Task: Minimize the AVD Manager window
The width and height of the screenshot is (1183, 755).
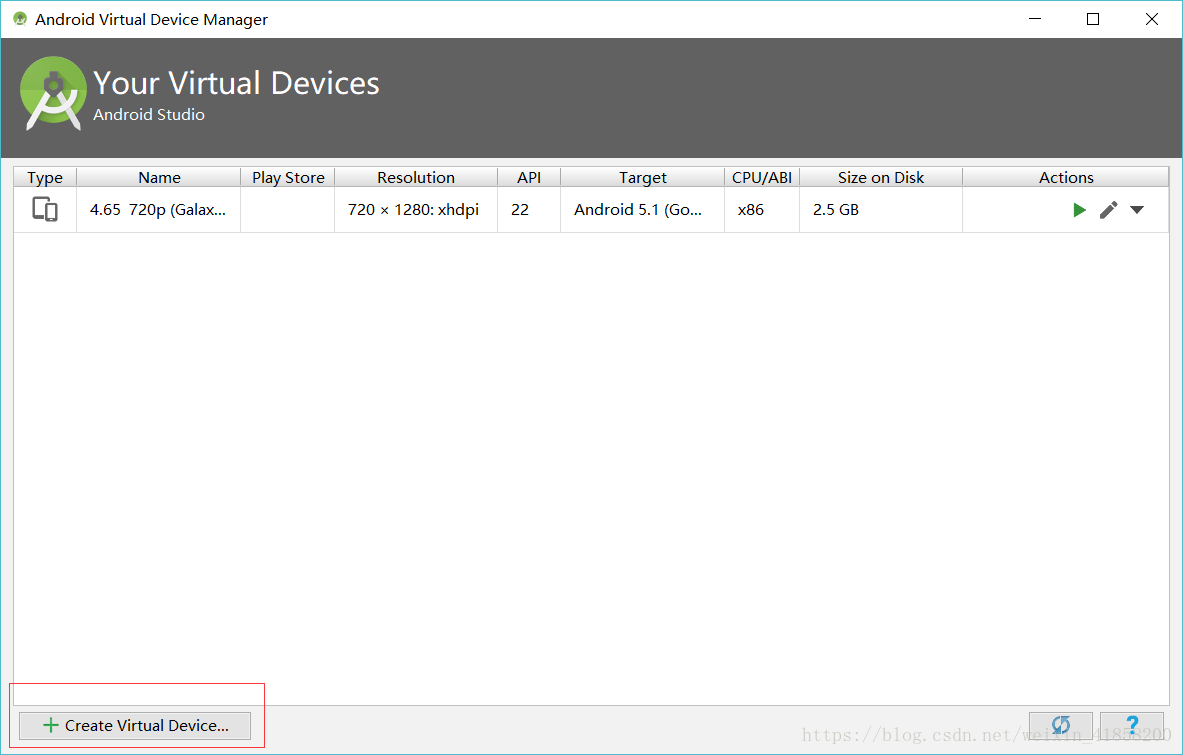Action: tap(1034, 20)
